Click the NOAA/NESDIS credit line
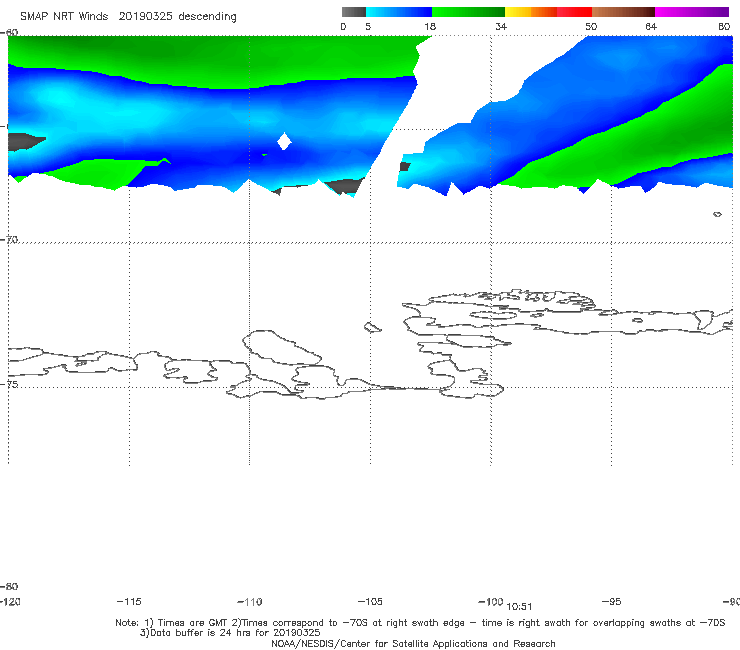The image size is (740, 650). [413, 643]
